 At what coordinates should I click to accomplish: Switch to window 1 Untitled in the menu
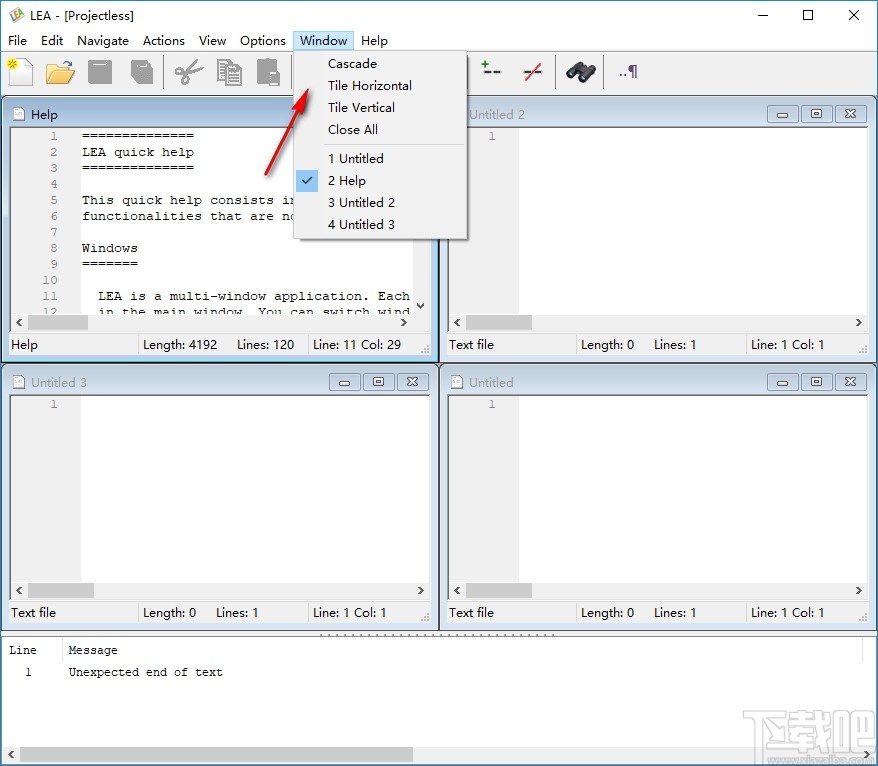pyautogui.click(x=380, y=158)
